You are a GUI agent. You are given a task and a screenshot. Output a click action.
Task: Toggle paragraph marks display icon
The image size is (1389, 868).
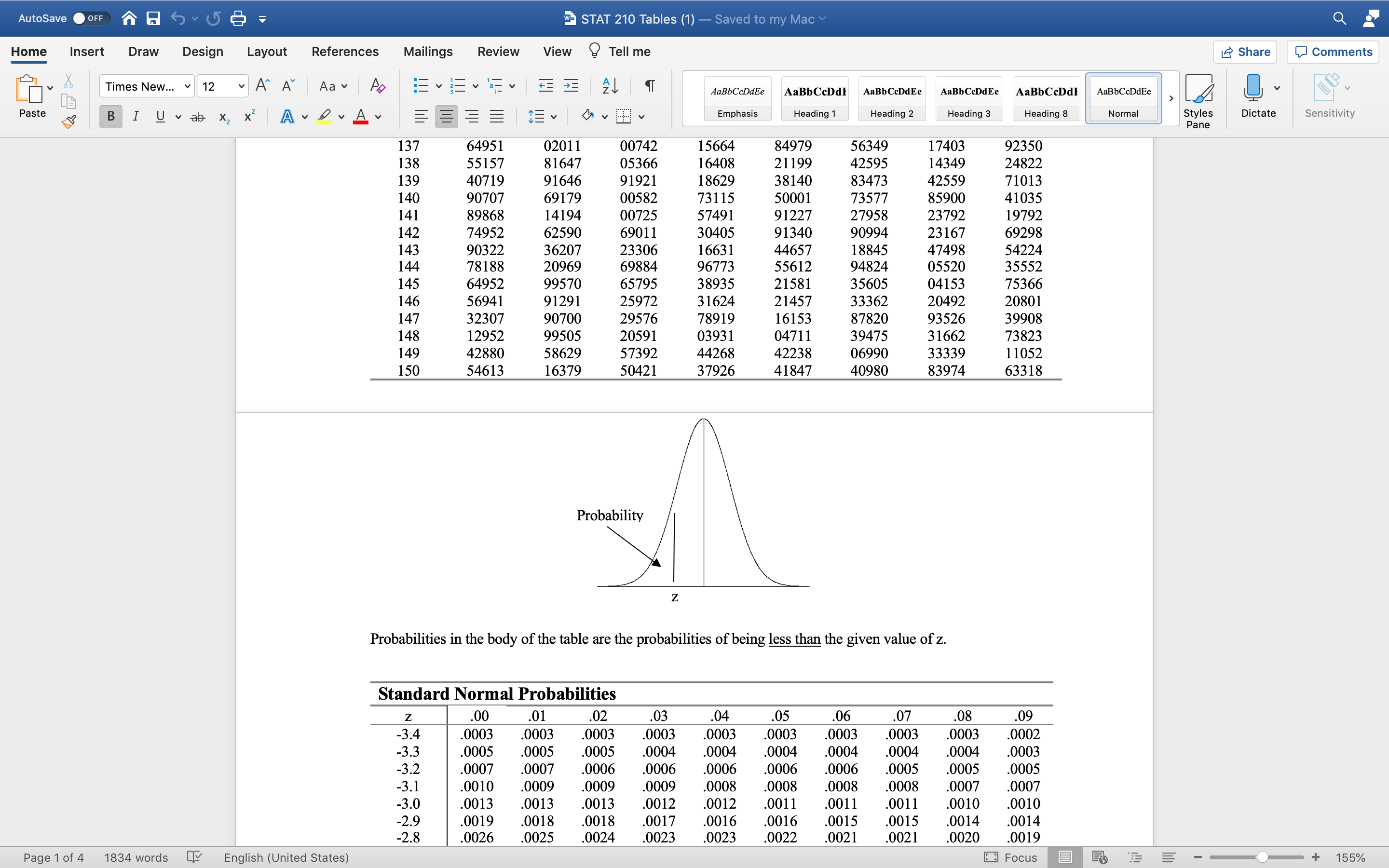[650, 86]
